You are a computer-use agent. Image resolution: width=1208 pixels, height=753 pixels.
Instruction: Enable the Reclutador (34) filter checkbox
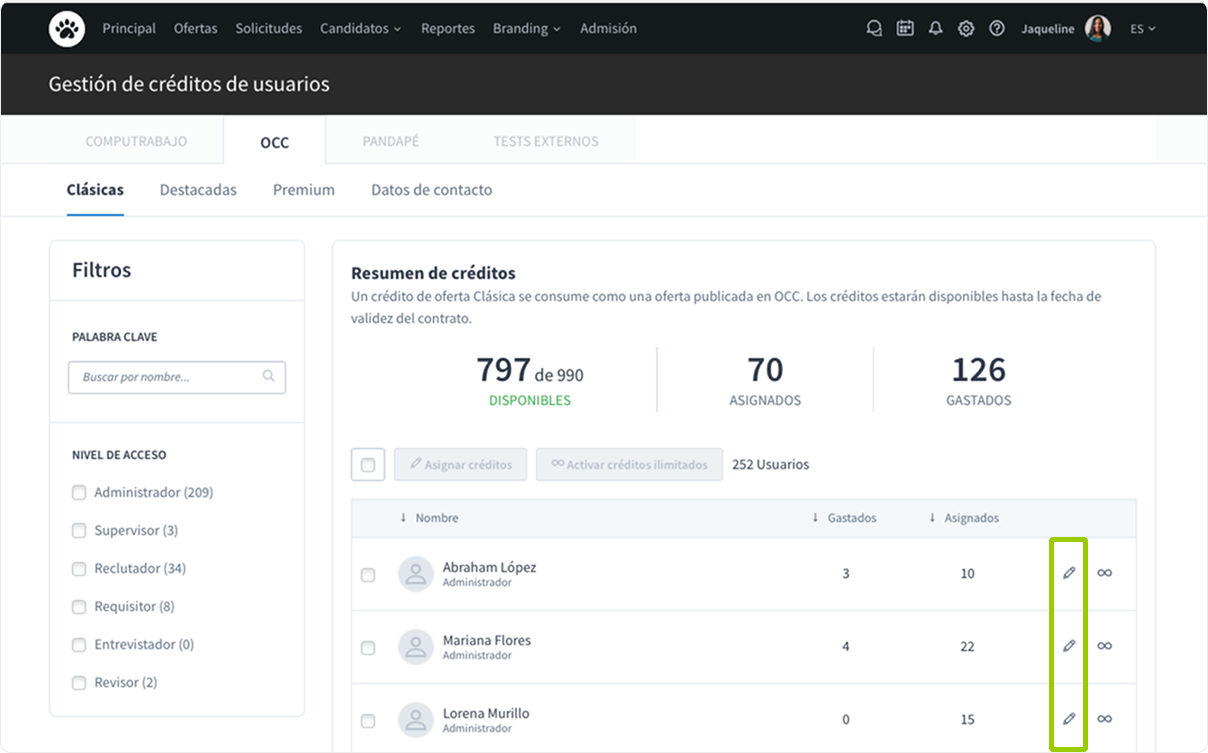(x=79, y=569)
